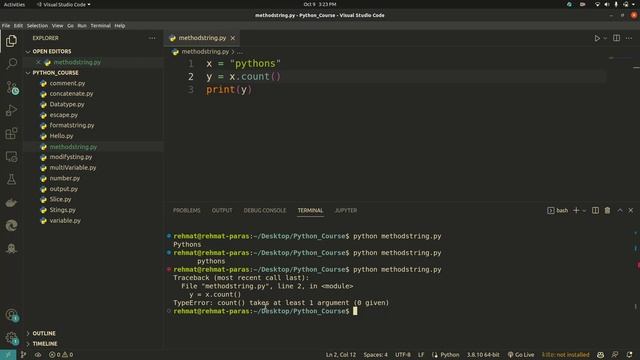
Task: Open Datatype.py in the explorer
Action: 67,104
